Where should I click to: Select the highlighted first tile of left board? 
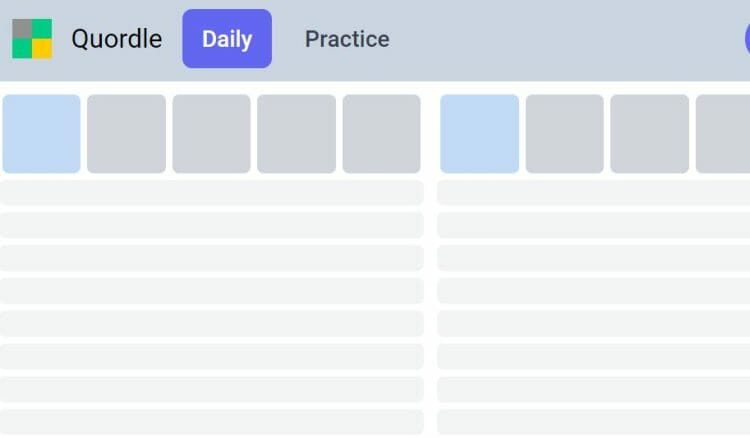coord(42,134)
